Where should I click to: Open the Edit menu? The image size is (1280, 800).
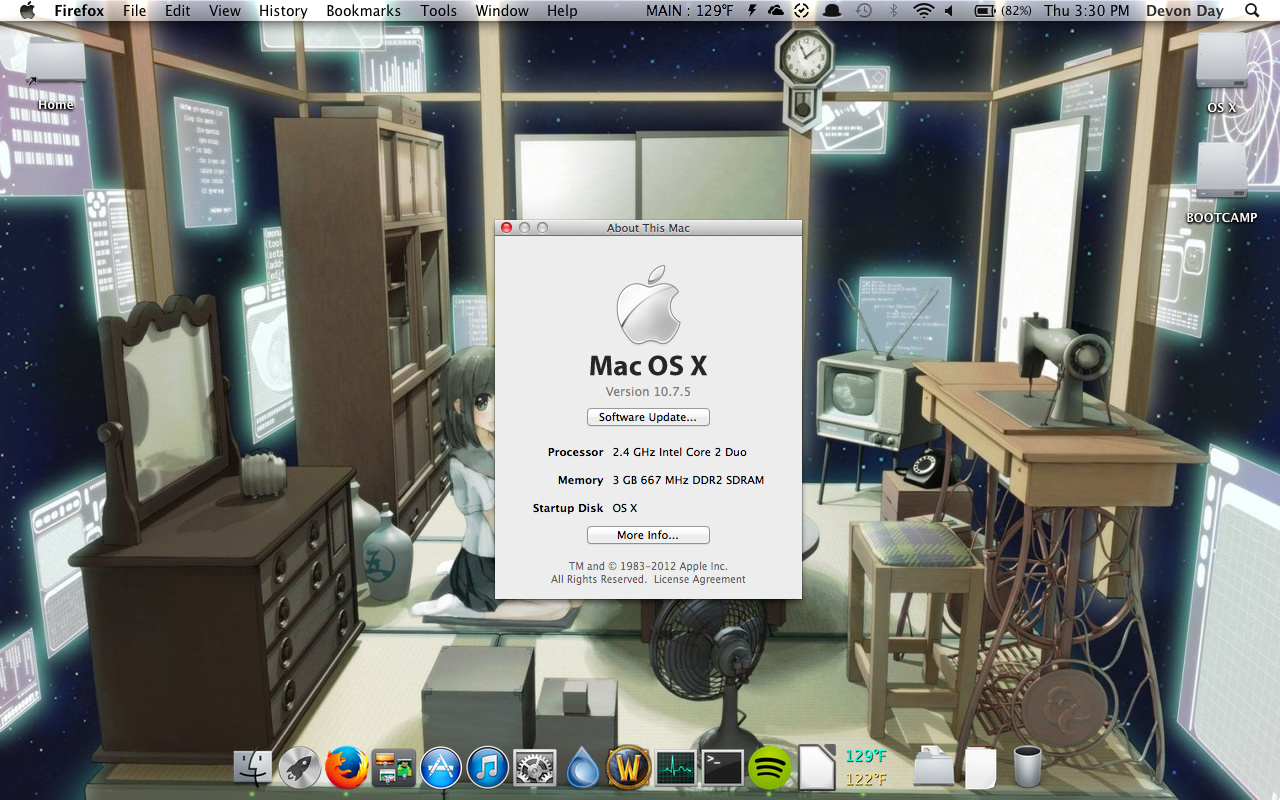pyautogui.click(x=177, y=11)
